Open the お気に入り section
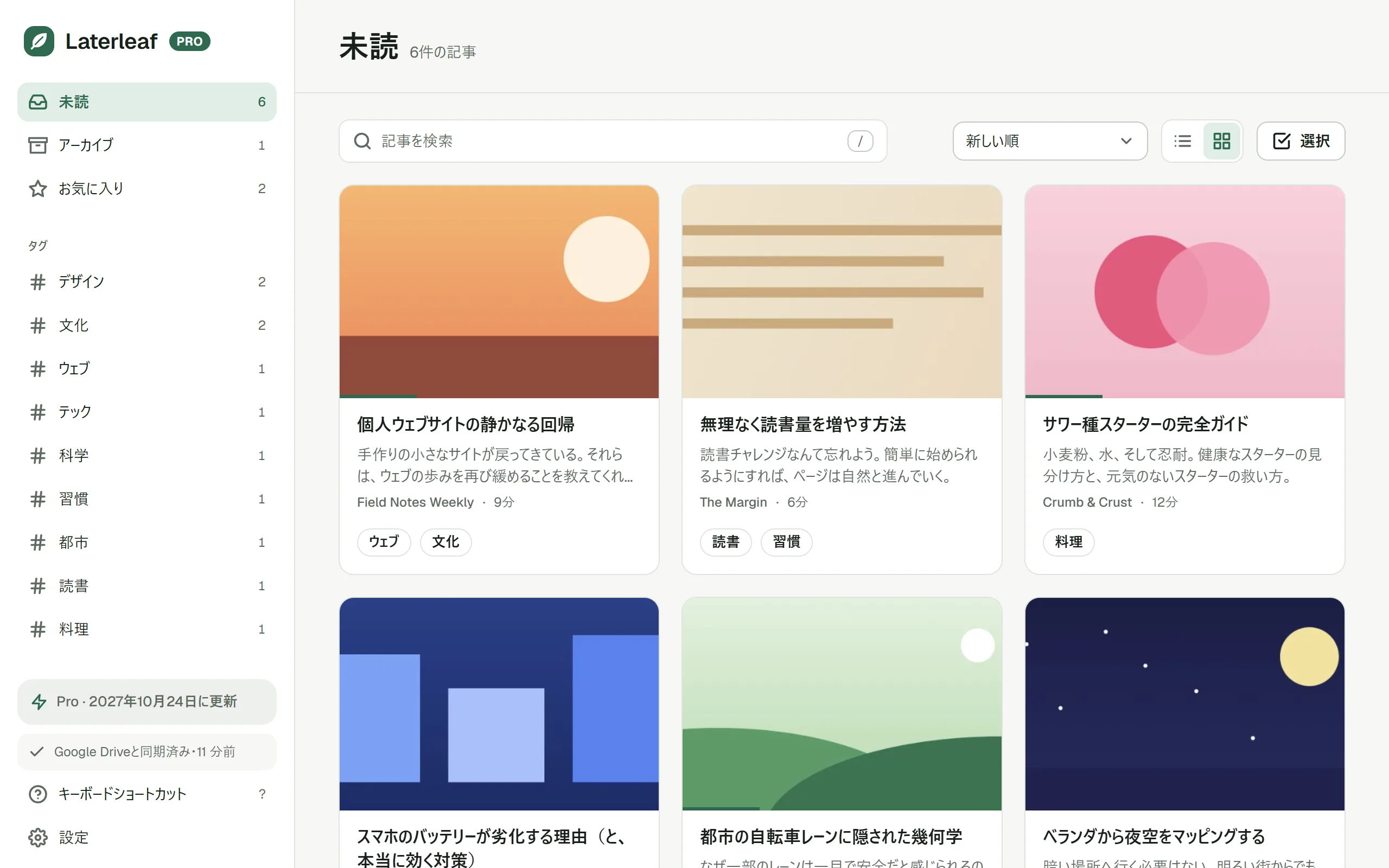This screenshot has width=1389, height=868. (x=147, y=189)
